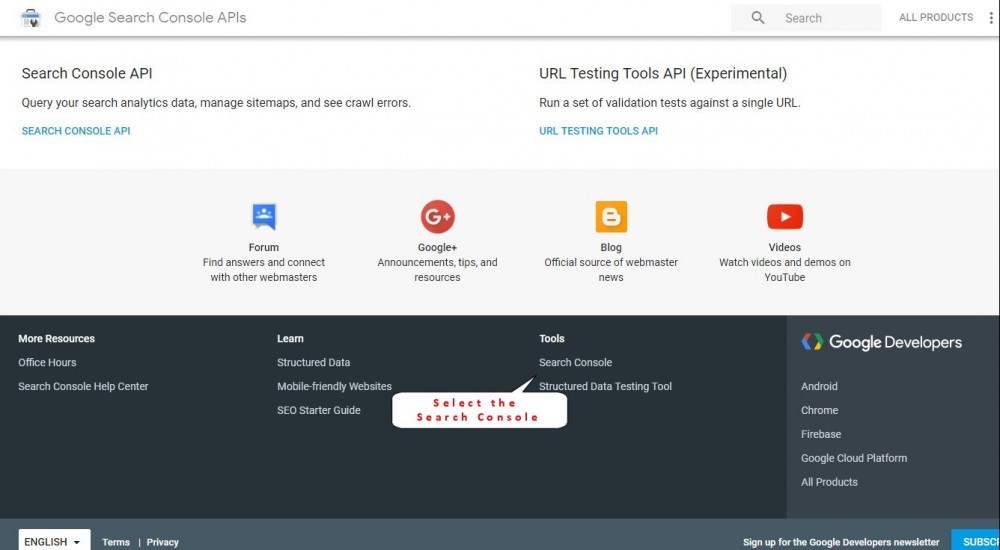Open the Privacy link
This screenshot has height=550, width=1000.
coord(163,542)
